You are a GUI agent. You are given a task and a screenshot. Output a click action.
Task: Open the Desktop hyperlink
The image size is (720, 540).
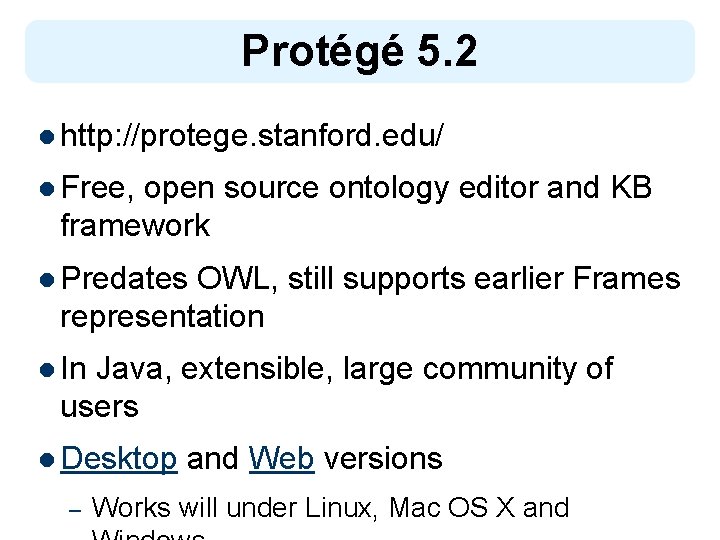click(x=119, y=459)
